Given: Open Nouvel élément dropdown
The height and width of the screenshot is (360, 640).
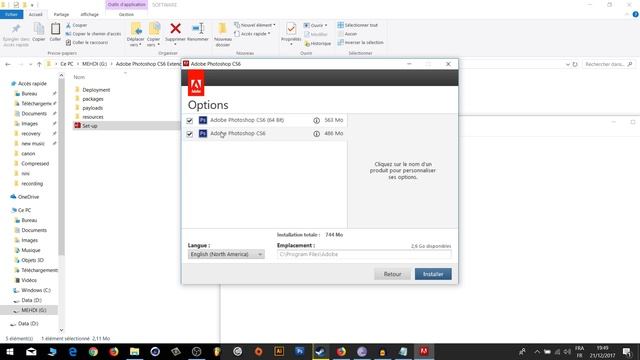Looking at the screenshot, I should point(255,25).
